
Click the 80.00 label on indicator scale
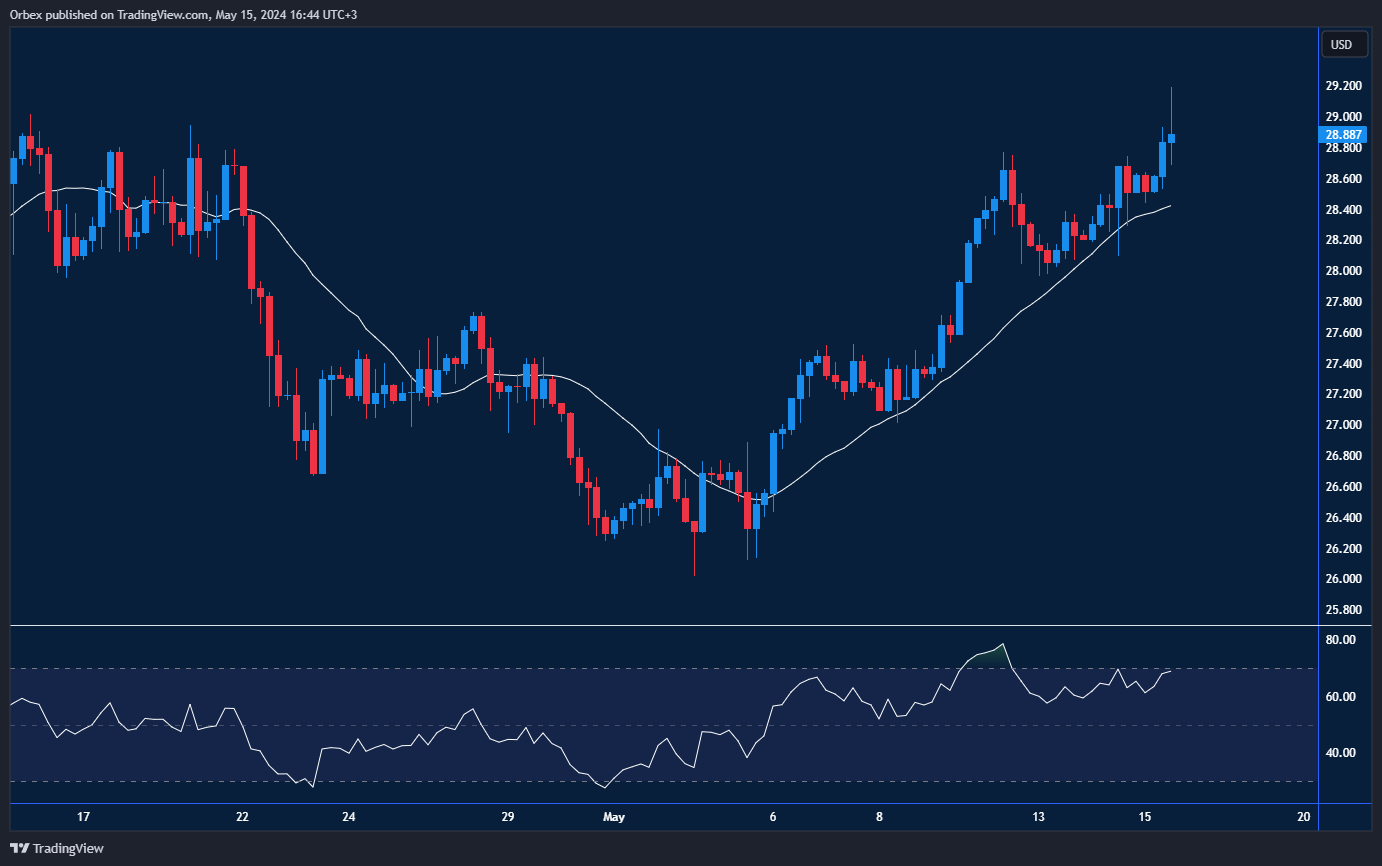click(1340, 639)
